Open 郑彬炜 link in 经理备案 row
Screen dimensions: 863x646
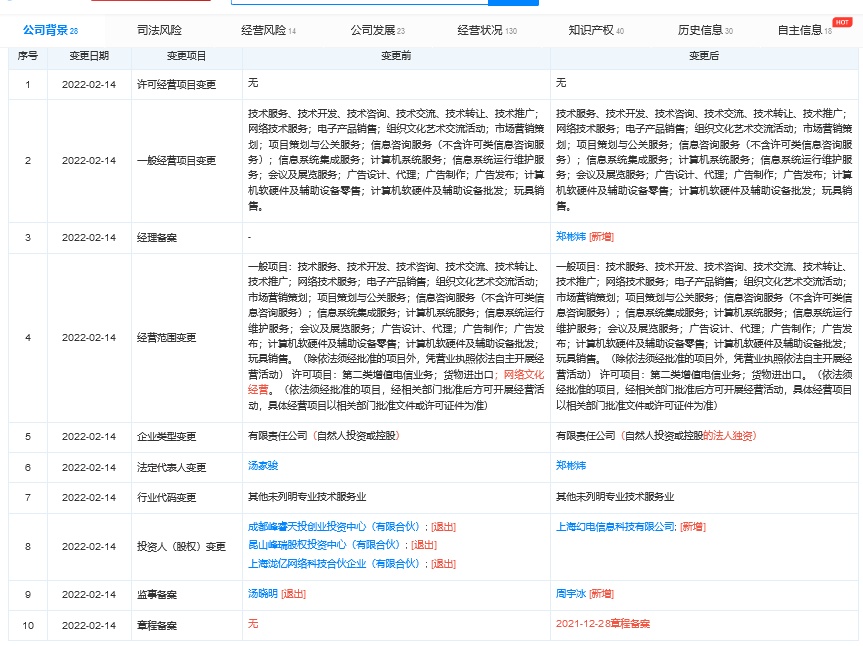pos(571,237)
